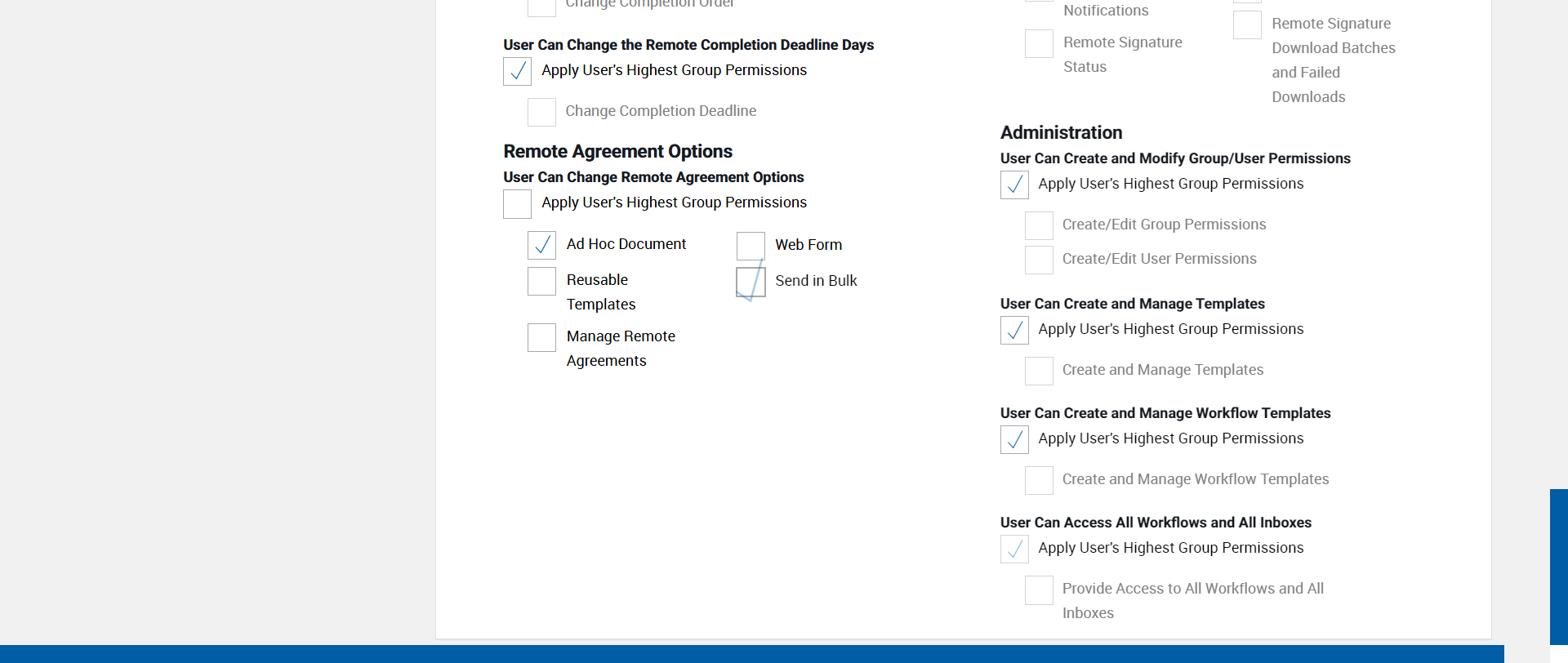Uncheck highest group permissions for Remote Completion Deadline Days
1568x663 pixels.
coord(517,71)
